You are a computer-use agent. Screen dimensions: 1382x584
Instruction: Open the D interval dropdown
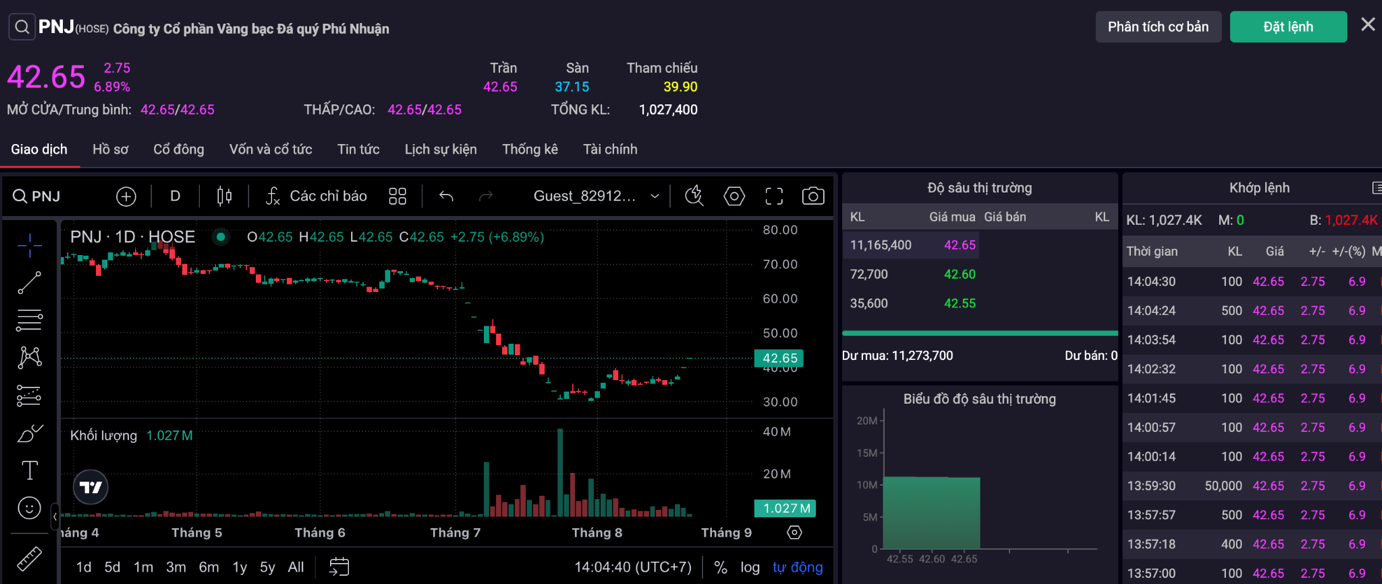[x=175, y=196]
